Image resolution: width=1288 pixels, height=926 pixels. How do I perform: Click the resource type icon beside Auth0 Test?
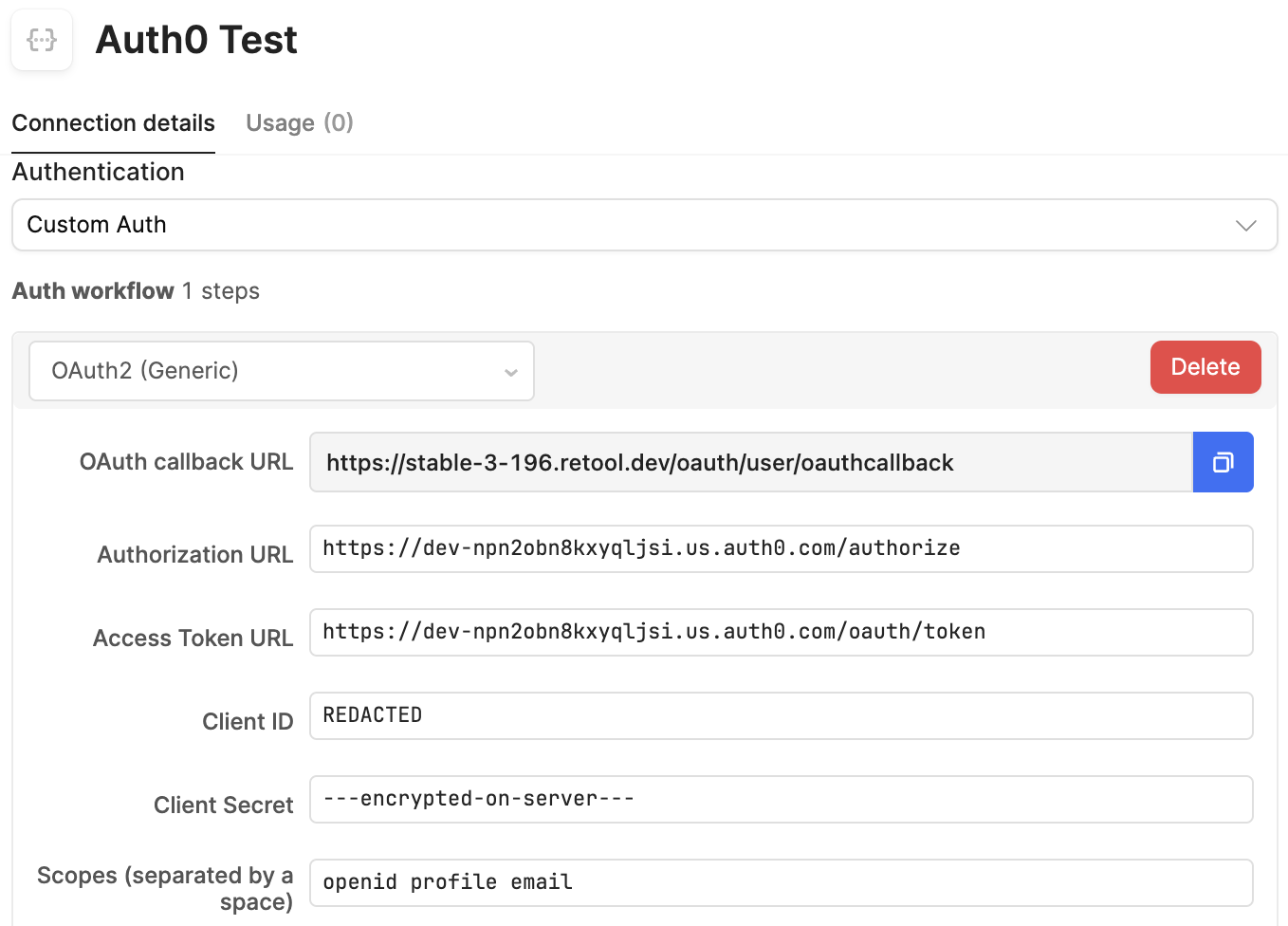[x=42, y=40]
